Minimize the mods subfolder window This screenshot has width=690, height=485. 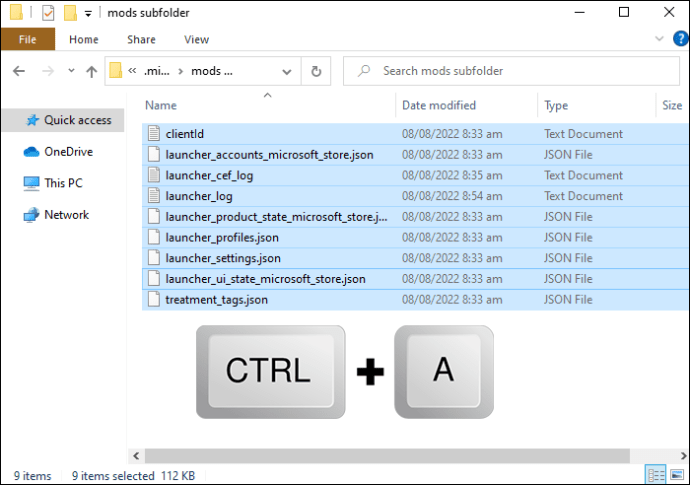pos(580,12)
